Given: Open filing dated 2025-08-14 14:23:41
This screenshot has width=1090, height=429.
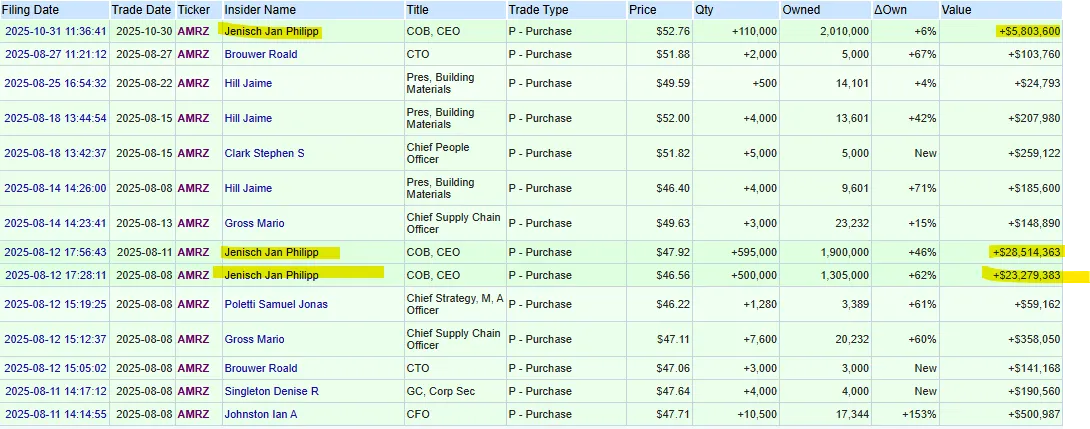Looking at the screenshot, I should point(56,223).
